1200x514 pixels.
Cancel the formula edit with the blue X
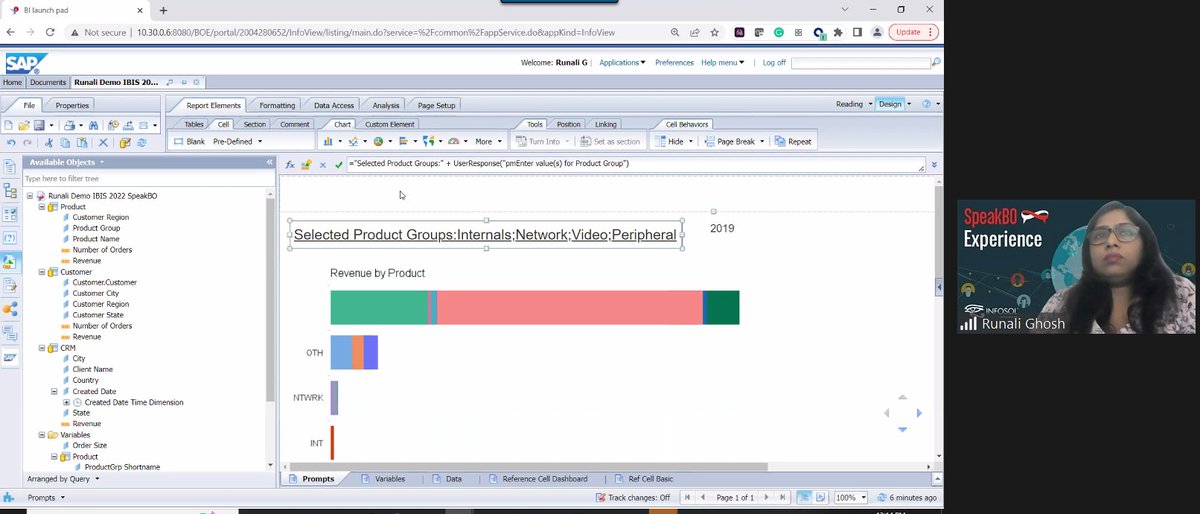(322, 164)
